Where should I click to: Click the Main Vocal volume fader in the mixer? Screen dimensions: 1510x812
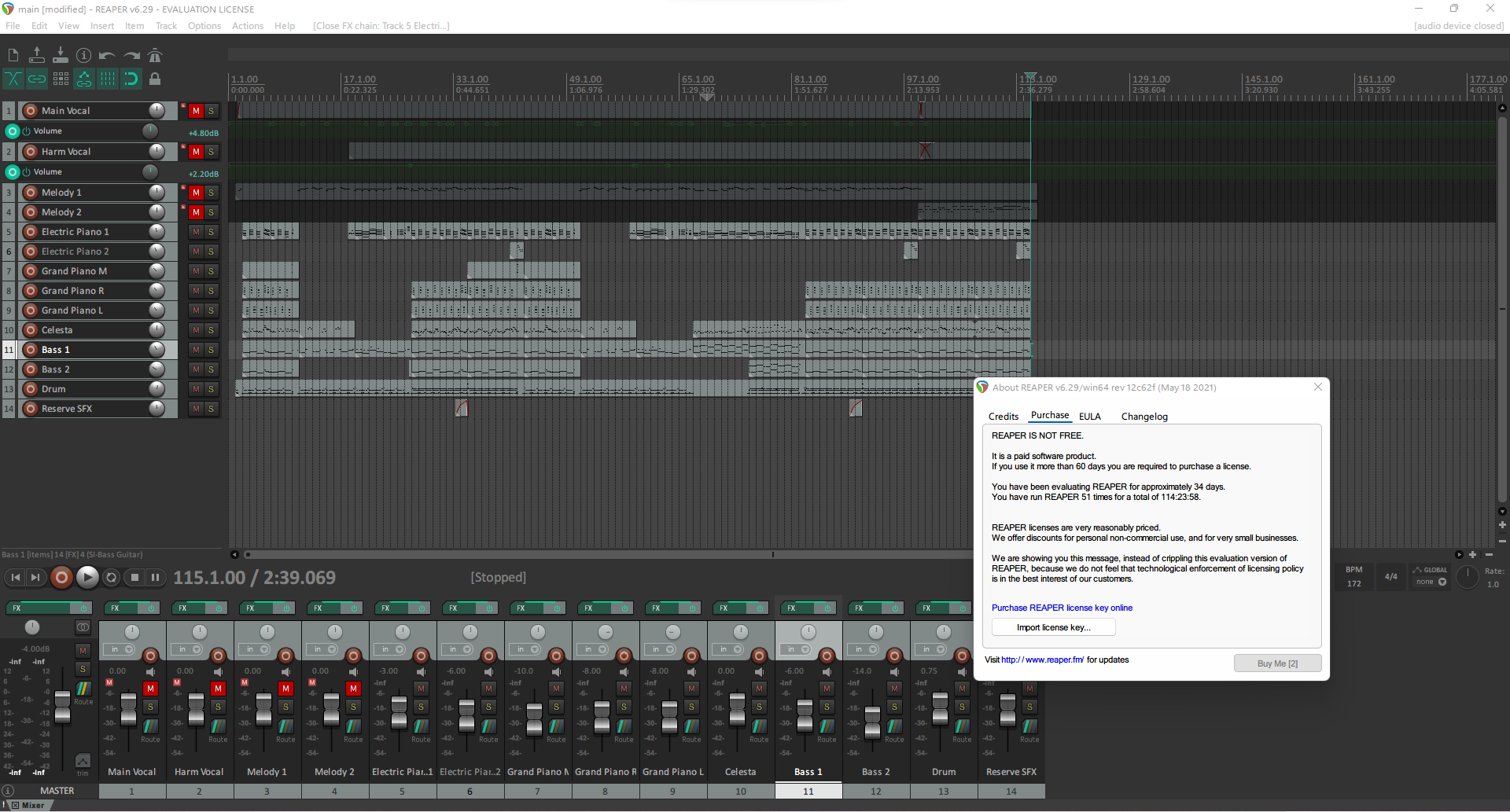(129, 707)
